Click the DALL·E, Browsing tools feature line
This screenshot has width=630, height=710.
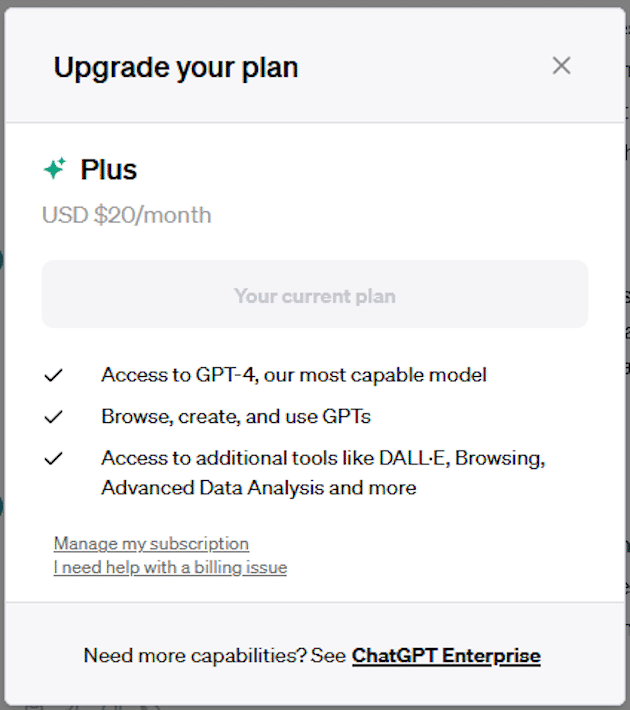[322, 458]
